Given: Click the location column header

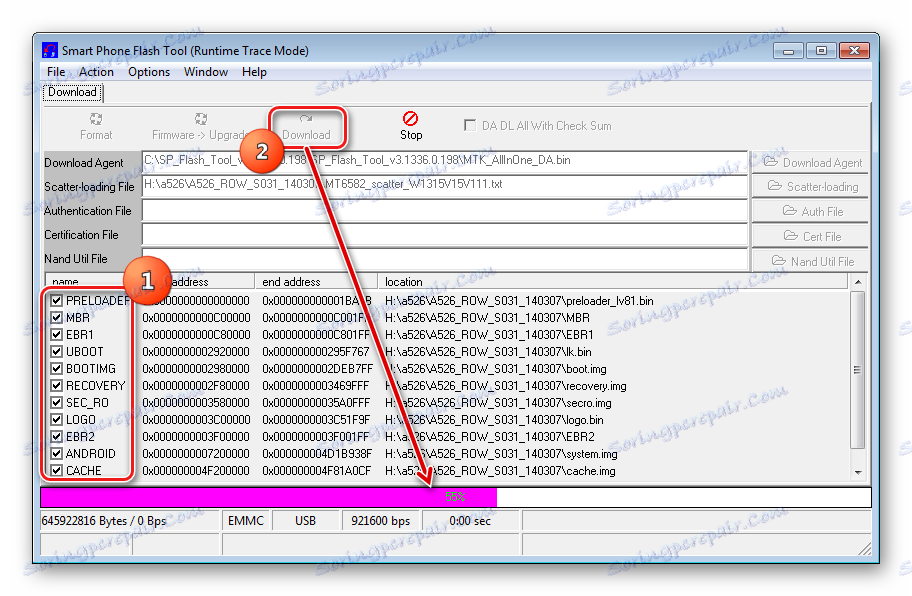Looking at the screenshot, I should [x=612, y=282].
